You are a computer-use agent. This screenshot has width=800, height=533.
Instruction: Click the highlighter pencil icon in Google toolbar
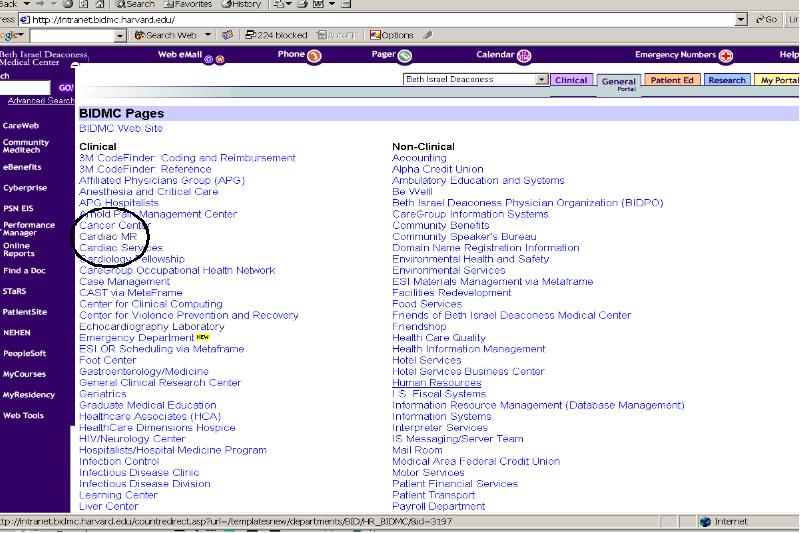(x=428, y=35)
